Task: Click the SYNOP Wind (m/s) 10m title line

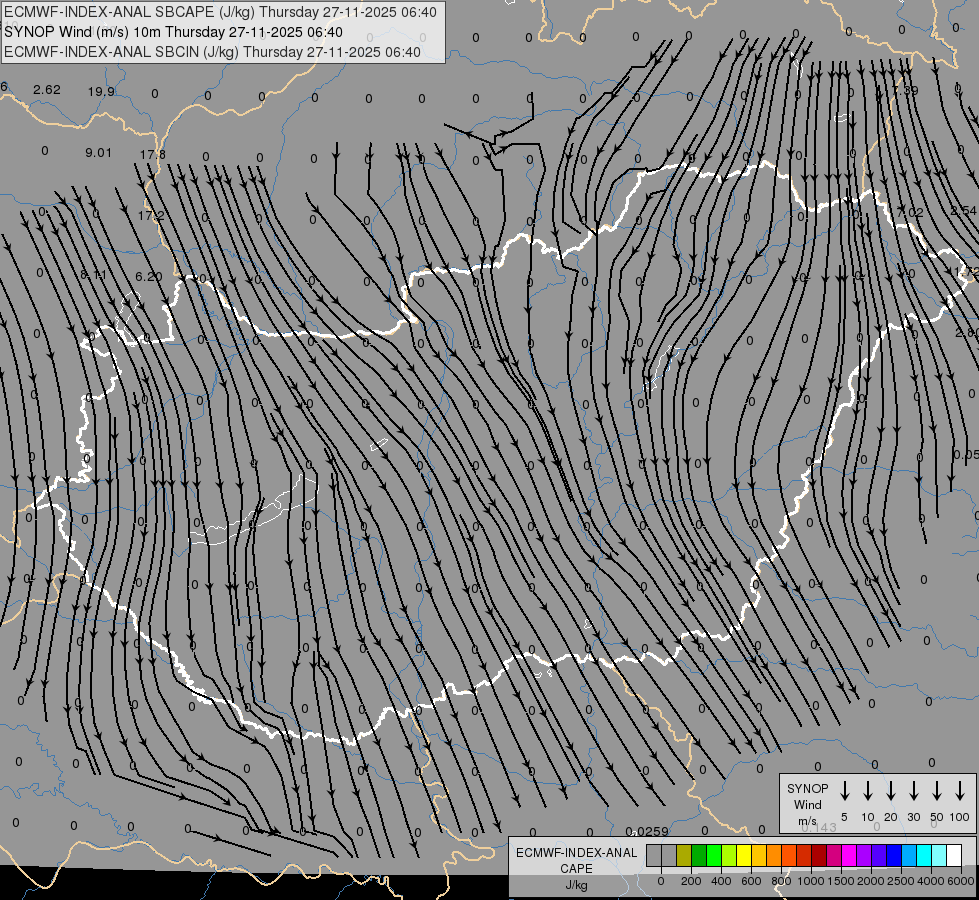Action: click(x=173, y=32)
